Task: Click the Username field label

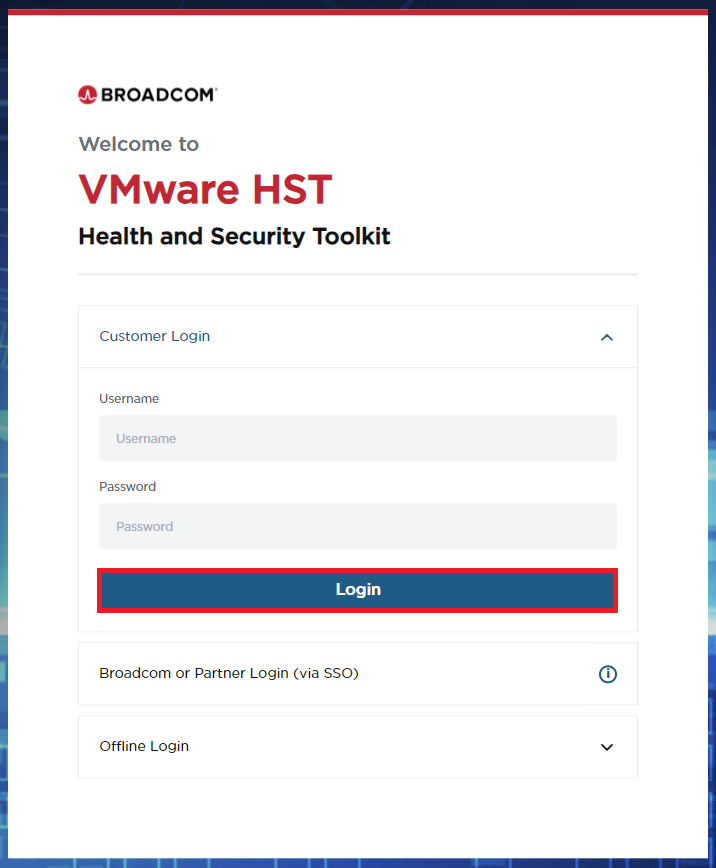Action: coord(129,399)
